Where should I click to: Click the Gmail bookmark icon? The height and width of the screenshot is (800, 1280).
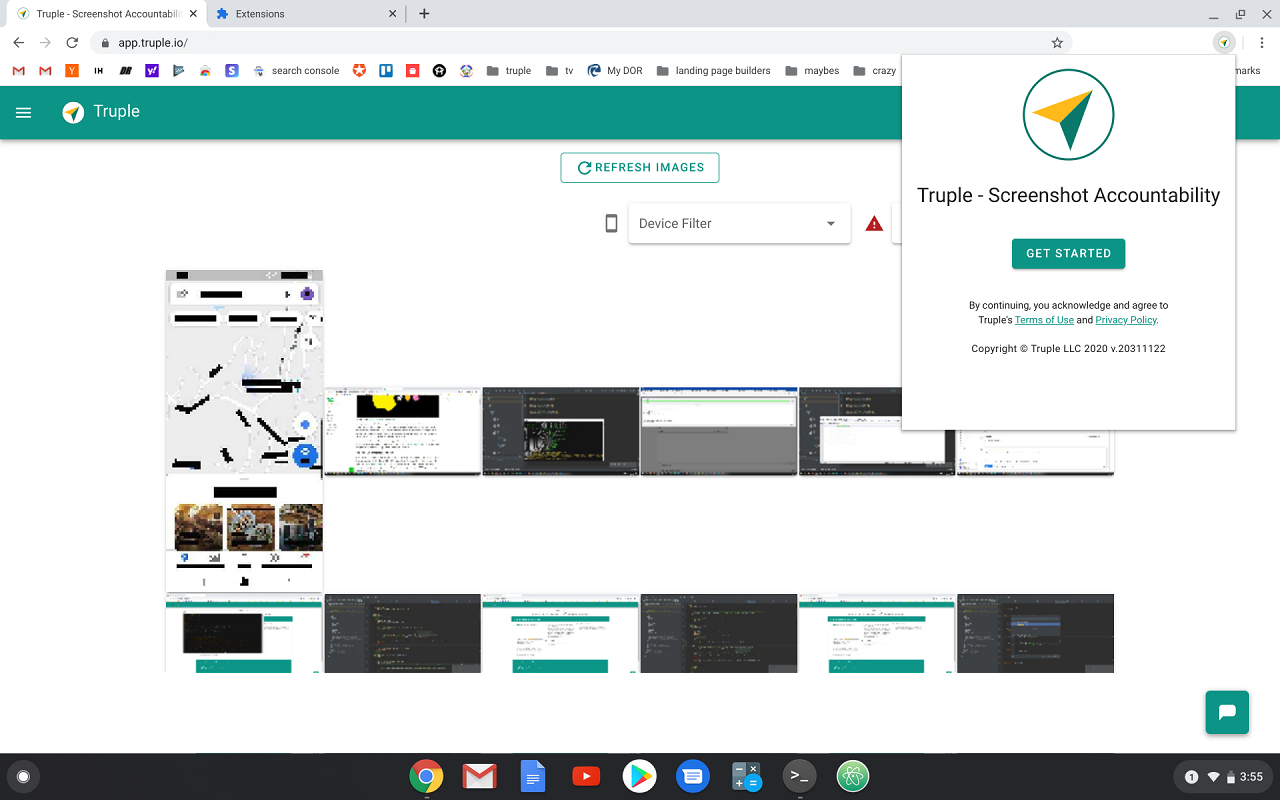pyautogui.click(x=17, y=70)
